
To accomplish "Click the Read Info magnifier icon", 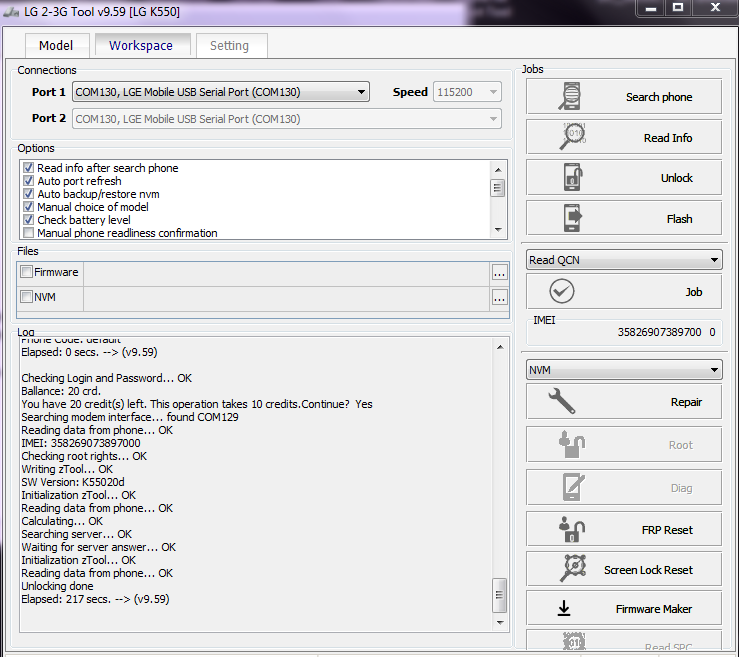I will (572, 137).
